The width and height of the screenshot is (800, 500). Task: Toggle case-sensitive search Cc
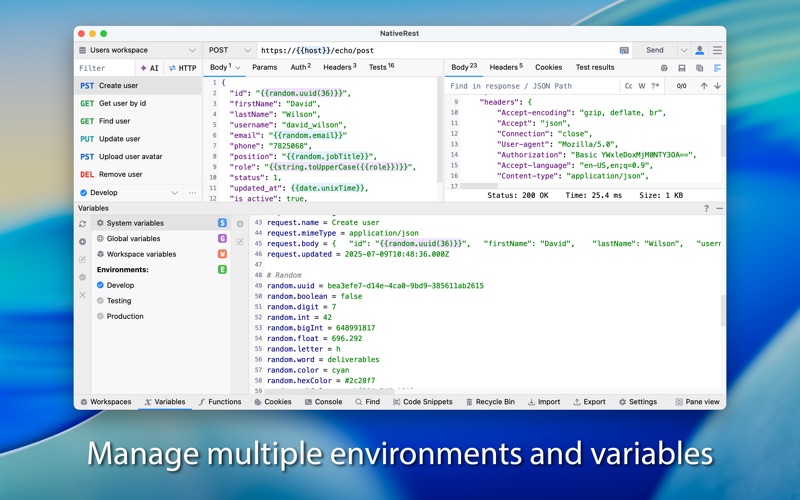pyautogui.click(x=629, y=86)
